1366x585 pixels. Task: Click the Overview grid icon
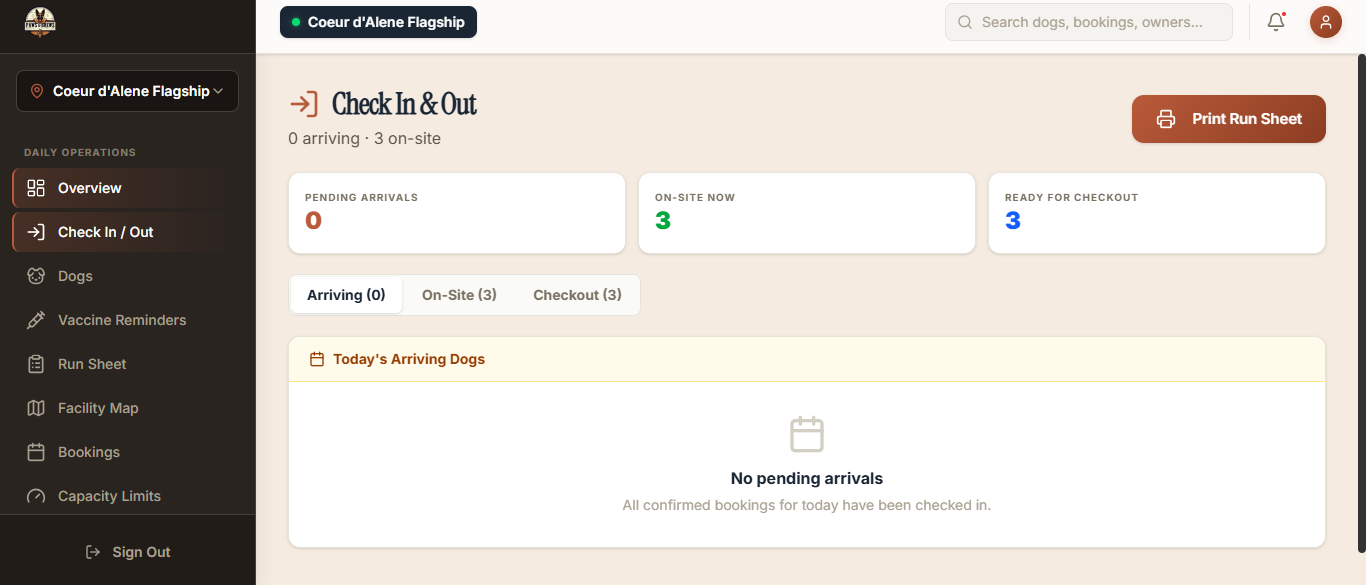(x=36, y=188)
